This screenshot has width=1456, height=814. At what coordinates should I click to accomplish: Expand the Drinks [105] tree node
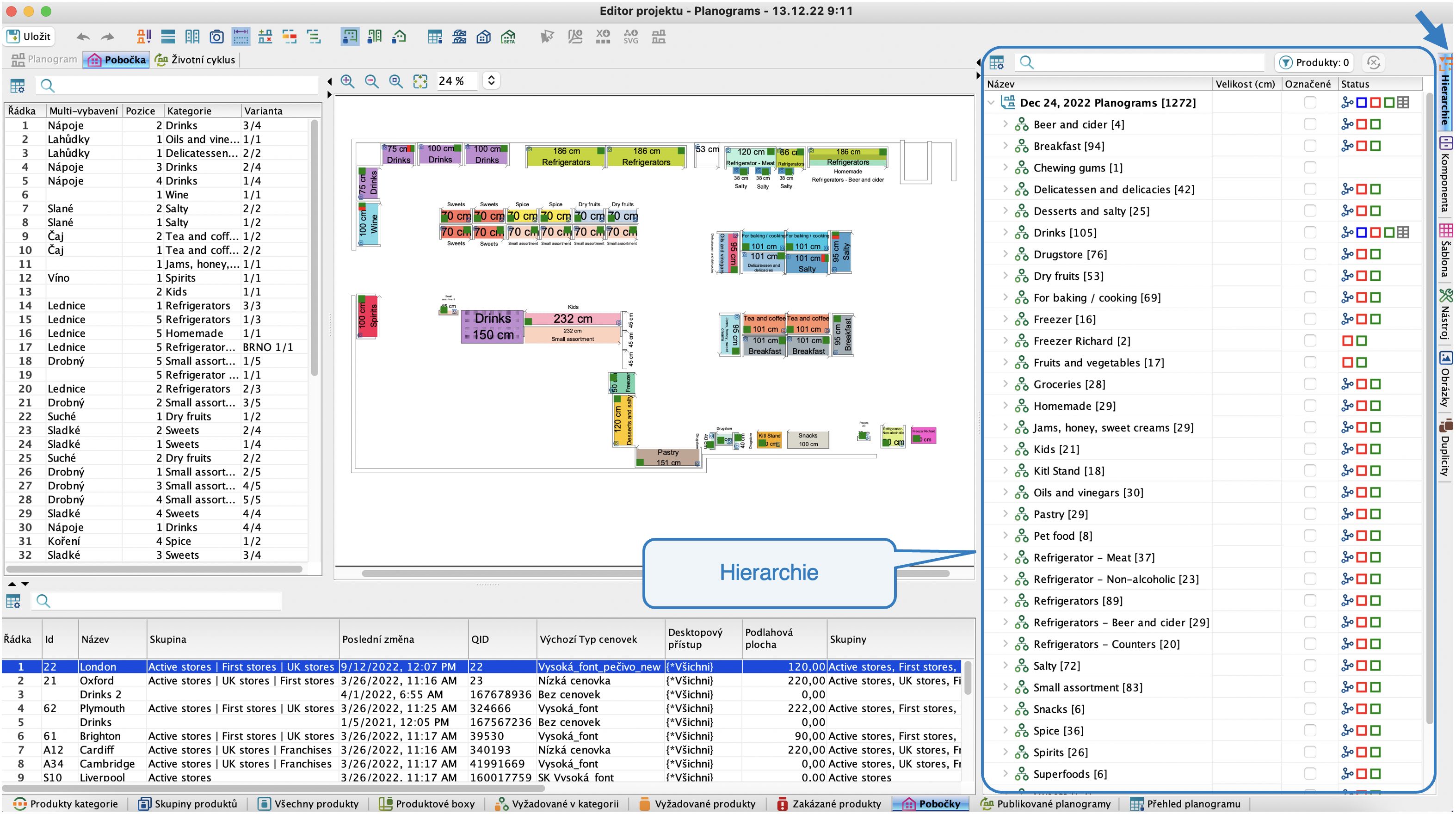click(x=1005, y=233)
